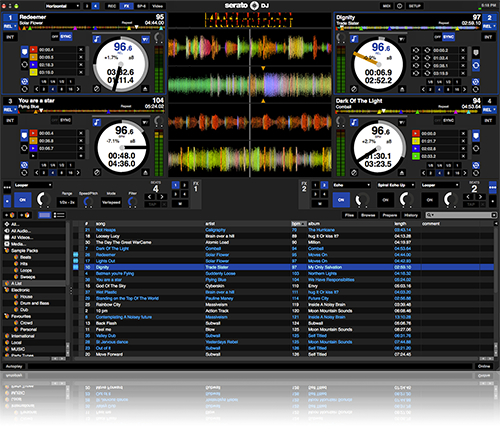Click censor icon on Redeemer deck platter
This screenshot has height=440, width=500.
[x=97, y=89]
